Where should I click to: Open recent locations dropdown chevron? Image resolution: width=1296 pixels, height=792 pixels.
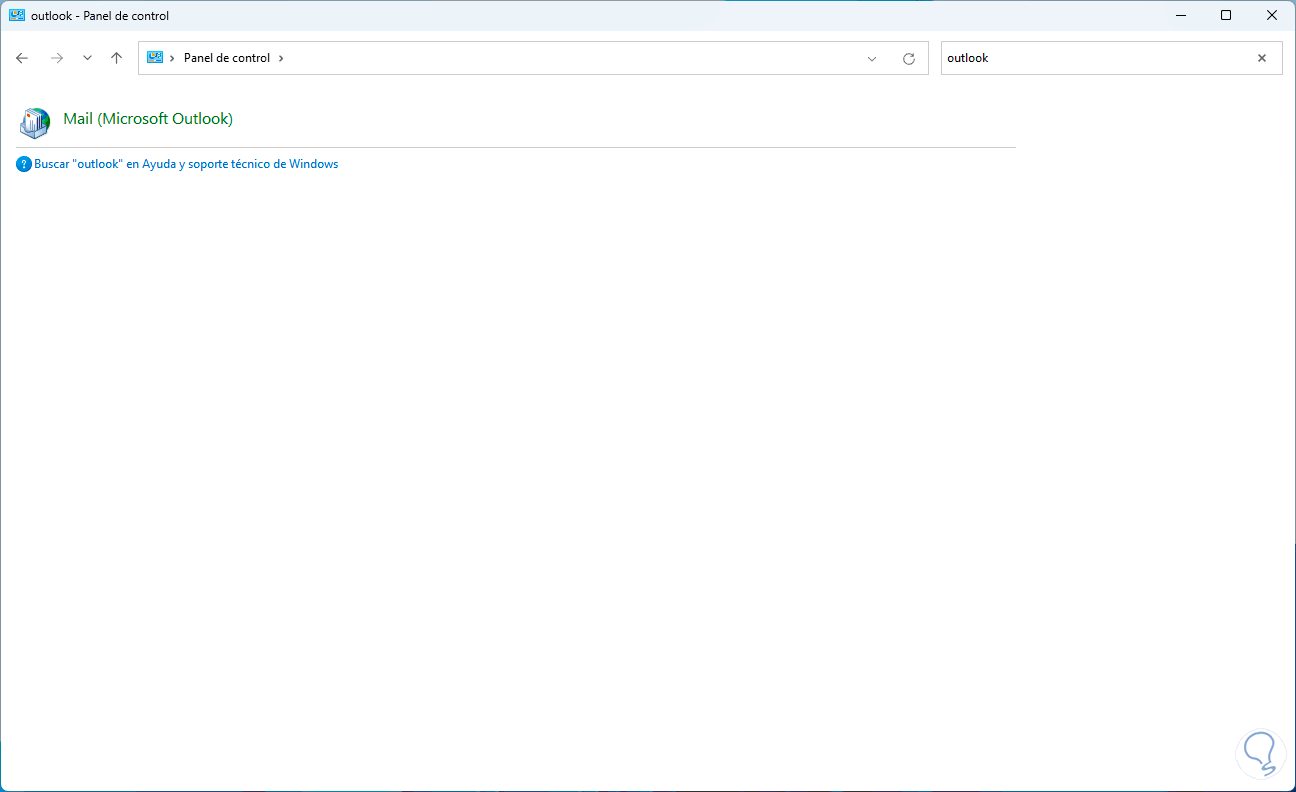87,58
